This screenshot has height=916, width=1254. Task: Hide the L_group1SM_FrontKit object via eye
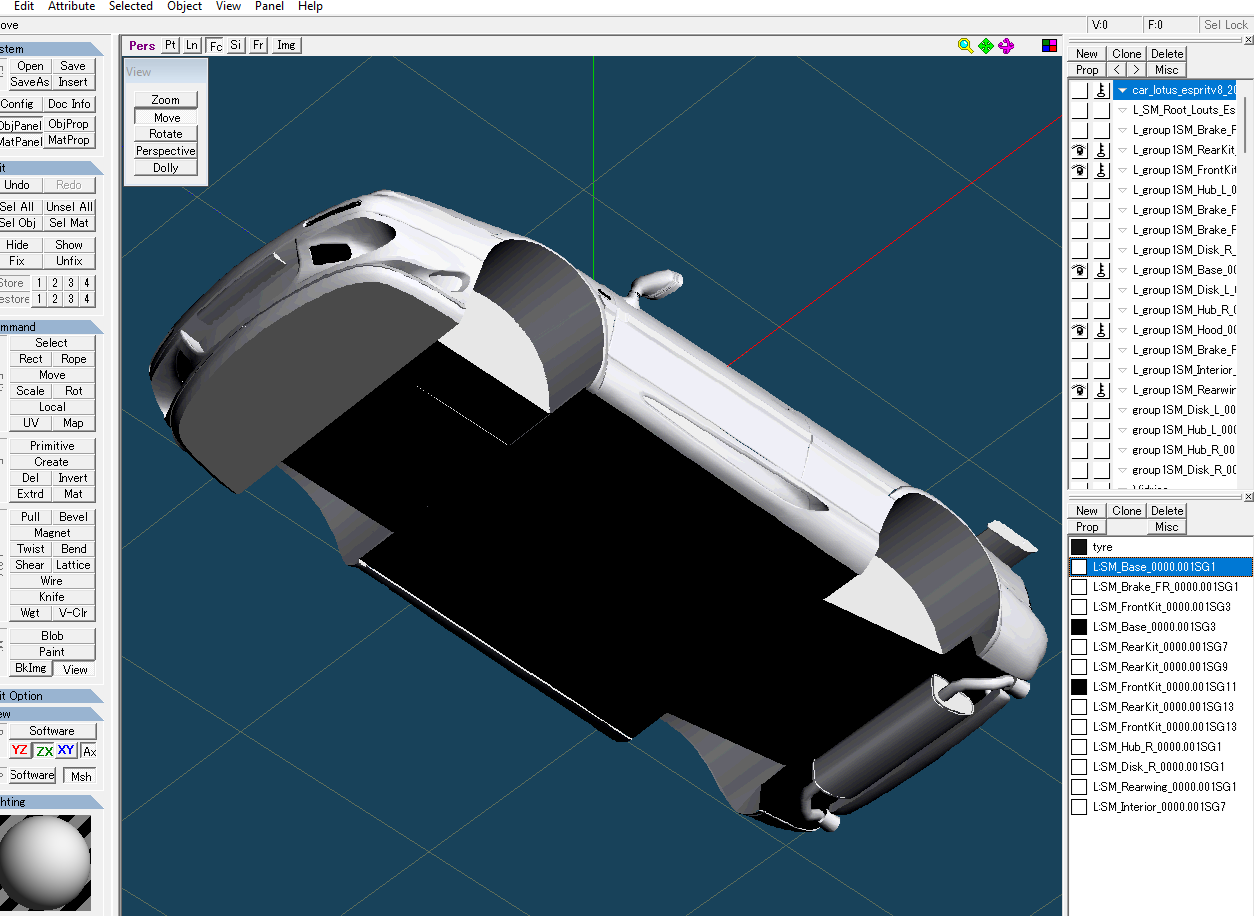pyautogui.click(x=1079, y=170)
